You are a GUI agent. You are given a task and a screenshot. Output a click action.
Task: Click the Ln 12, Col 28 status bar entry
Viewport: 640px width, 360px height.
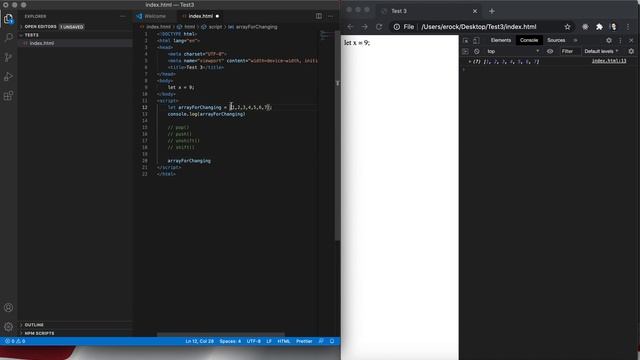click(x=199, y=341)
